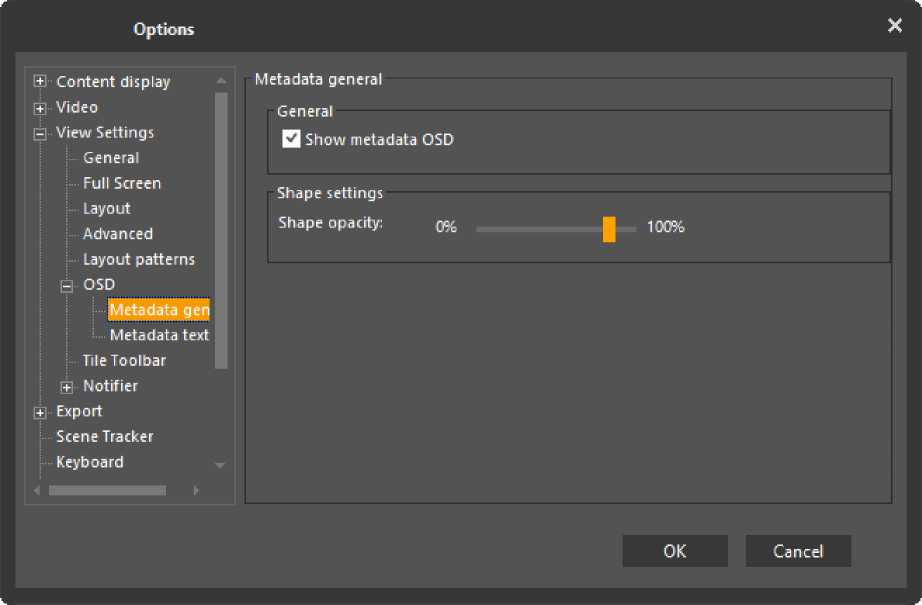Screen dimensions: 922x605
Task: Open the Scene Tracker settings
Action: pos(105,436)
